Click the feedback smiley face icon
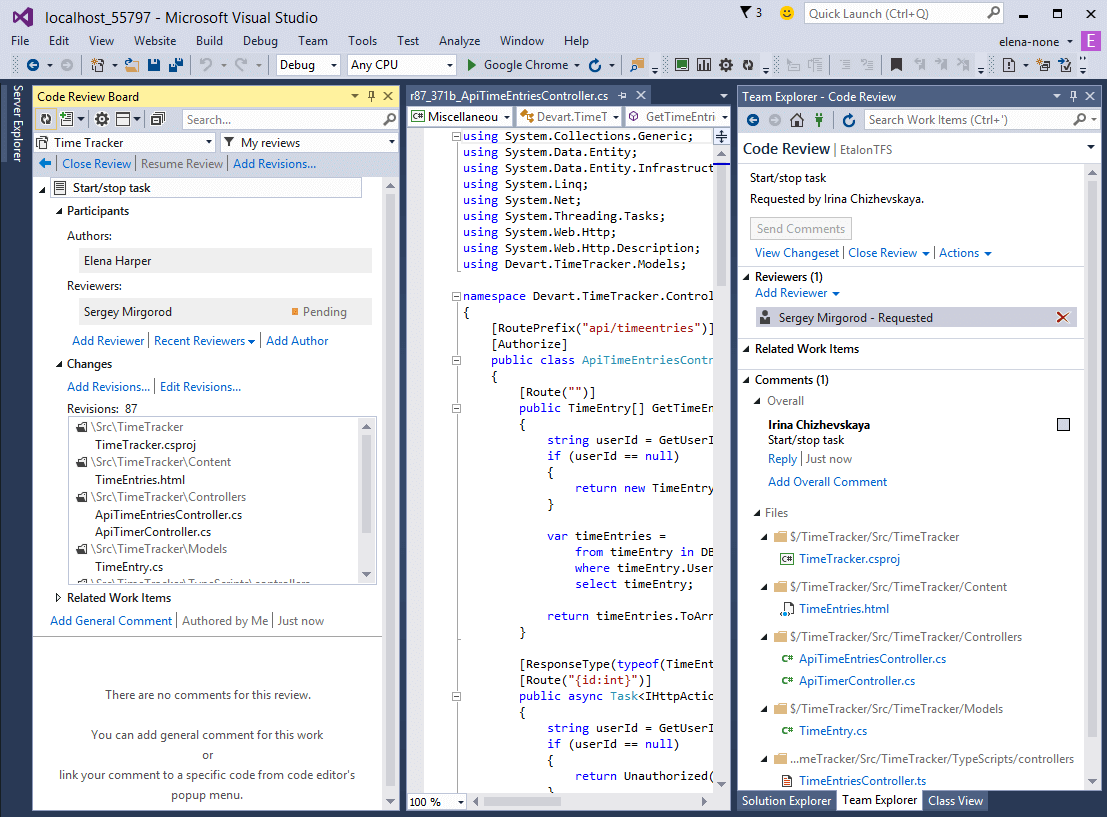This screenshot has width=1107, height=817. coord(787,13)
